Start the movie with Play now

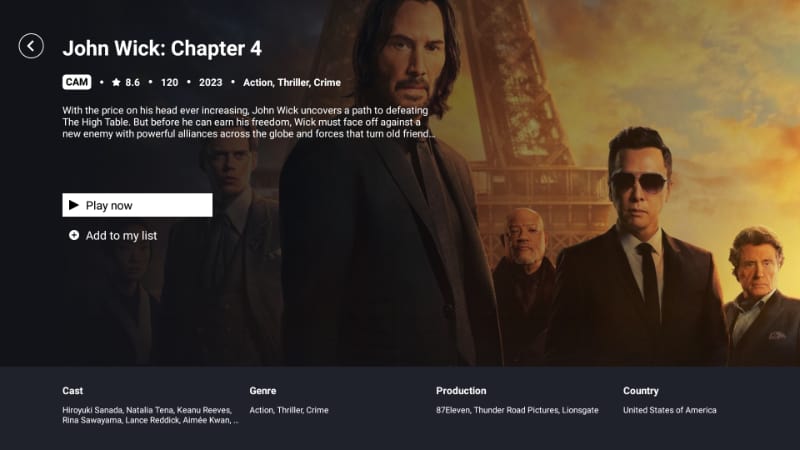(137, 205)
